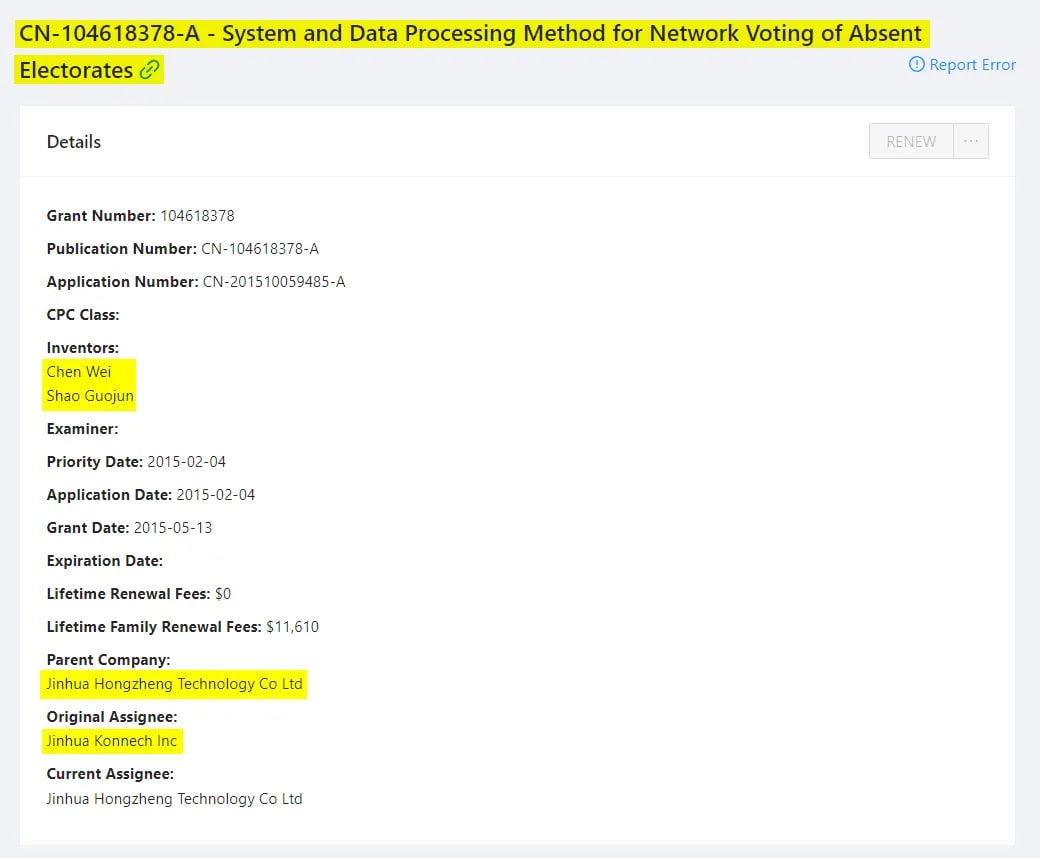Click the RENEW button
Image resolution: width=1040 pixels, height=858 pixels.
coord(911,141)
